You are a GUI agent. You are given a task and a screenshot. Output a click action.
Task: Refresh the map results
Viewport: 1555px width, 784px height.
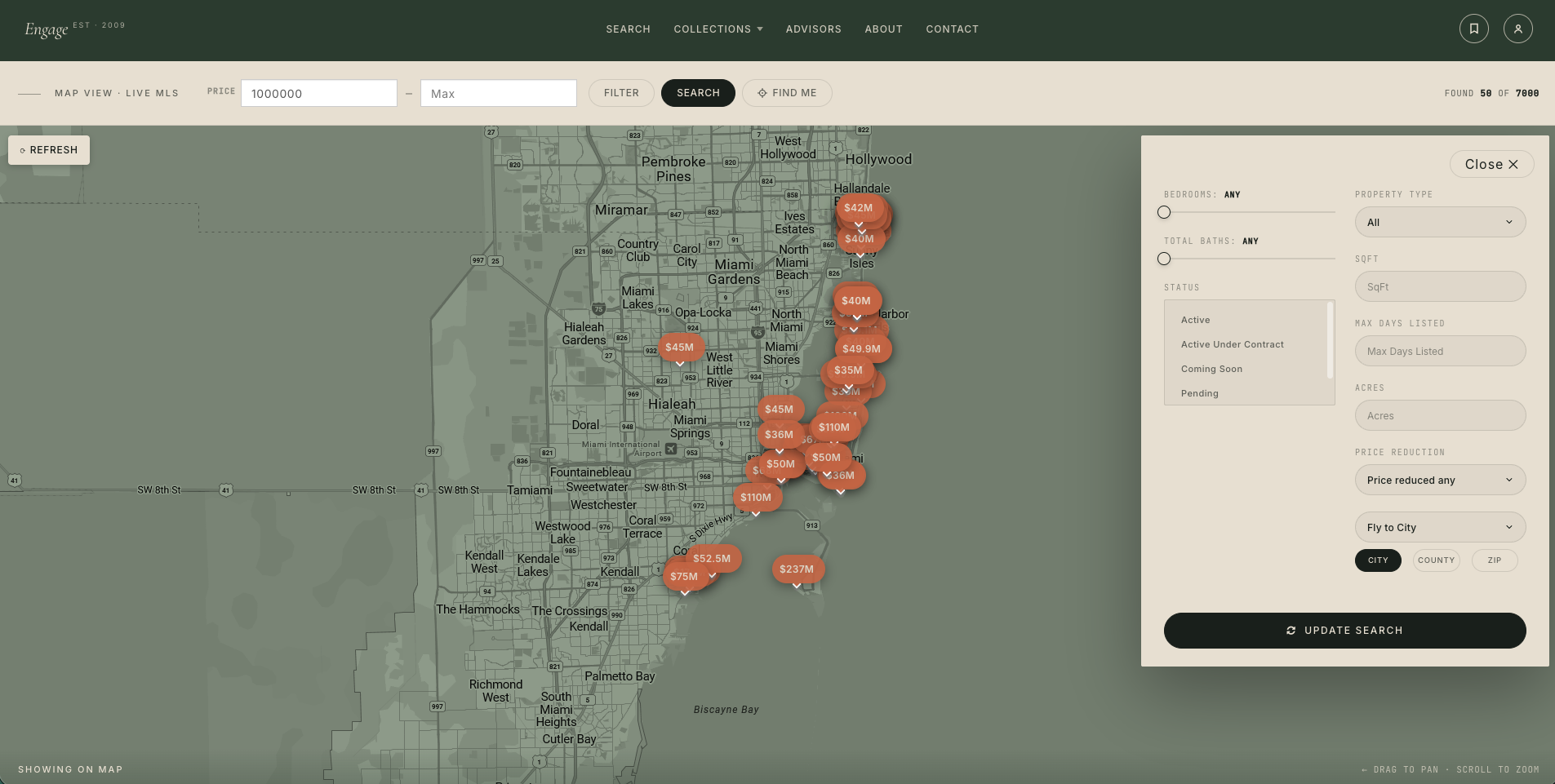click(49, 150)
